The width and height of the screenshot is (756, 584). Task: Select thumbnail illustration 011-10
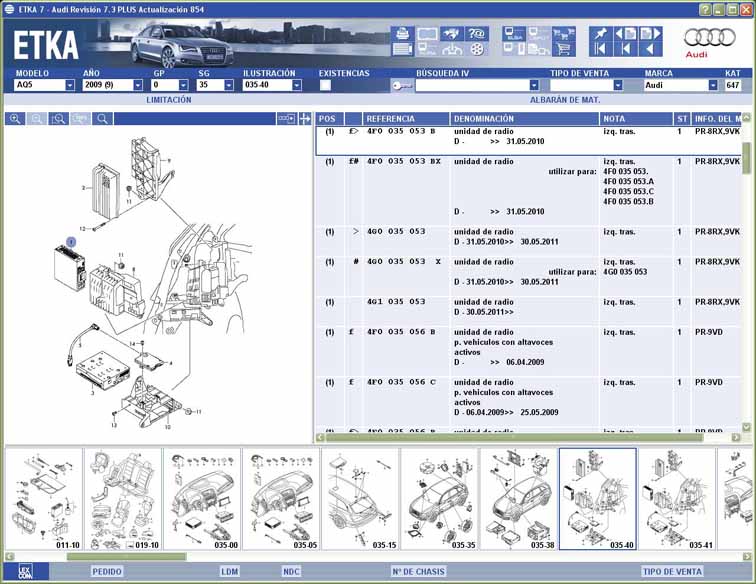tap(44, 499)
